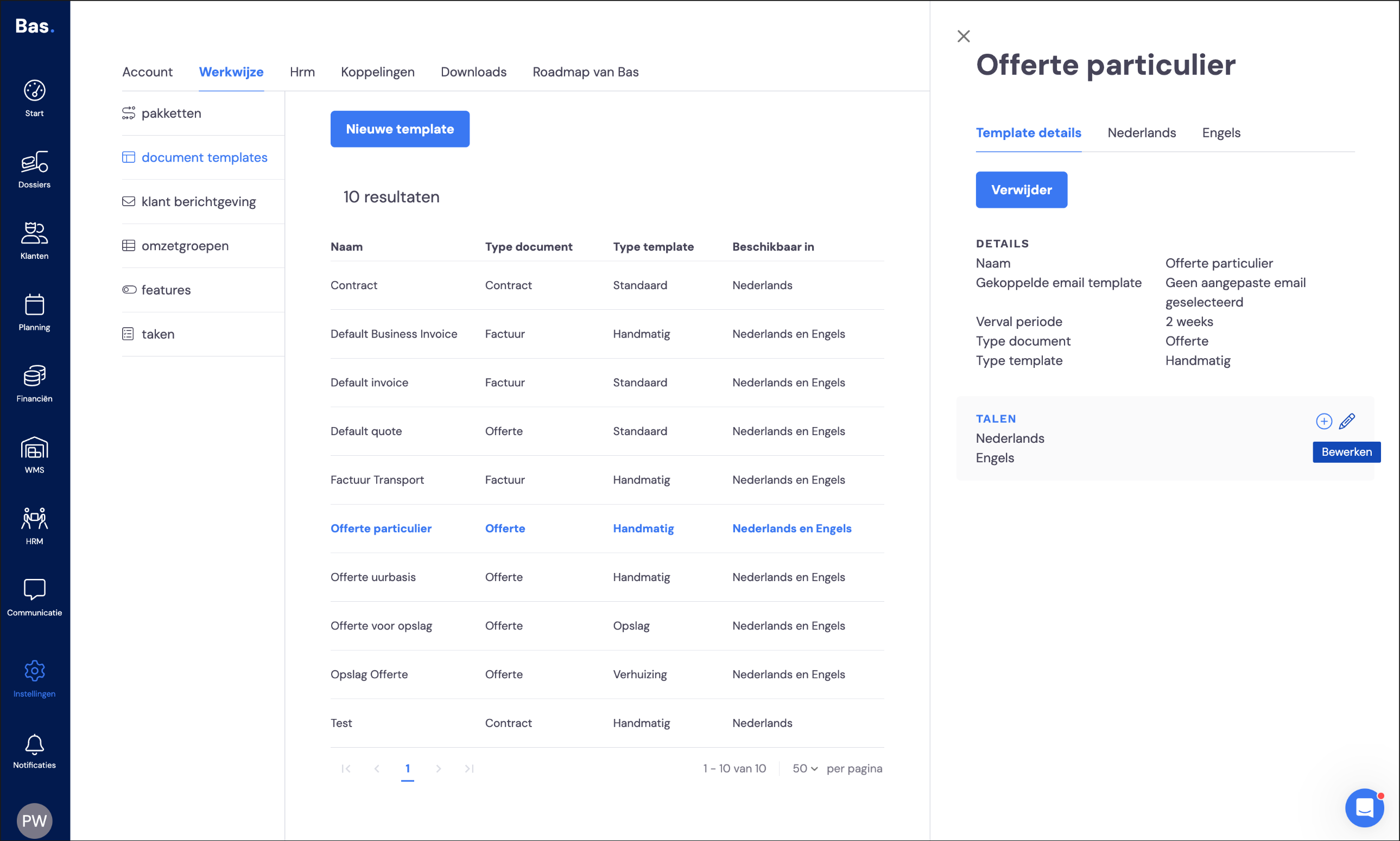
Task: Open pakketten settings item
Action: [x=203, y=113]
